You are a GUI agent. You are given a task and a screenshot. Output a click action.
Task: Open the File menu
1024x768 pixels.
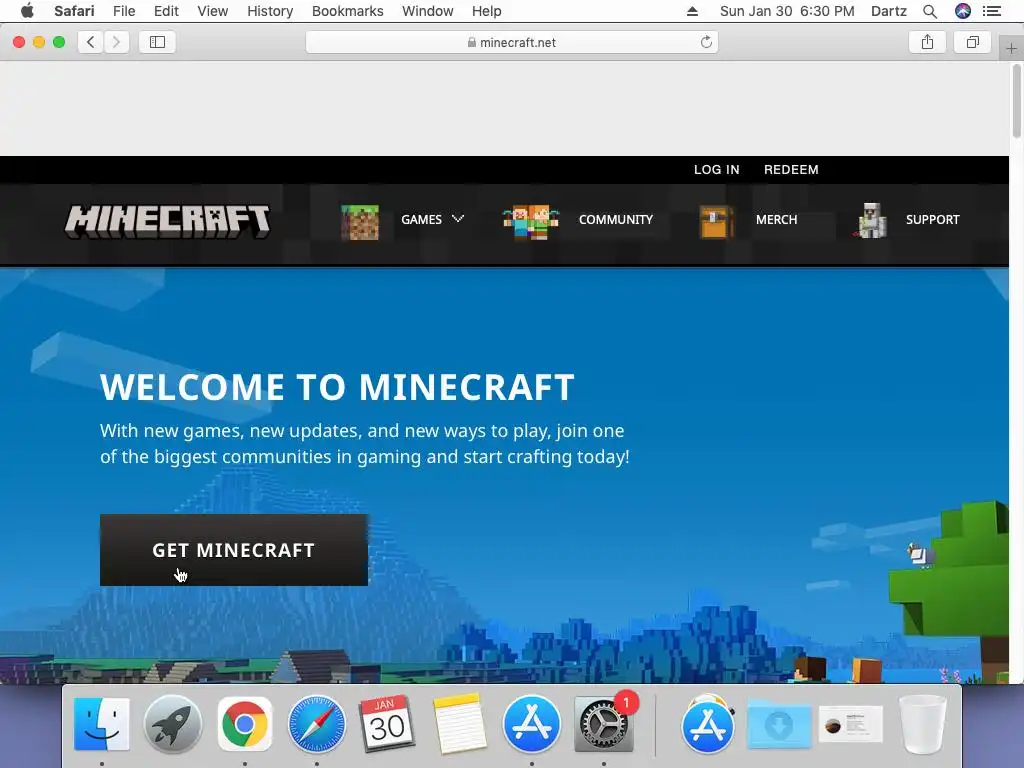point(123,11)
